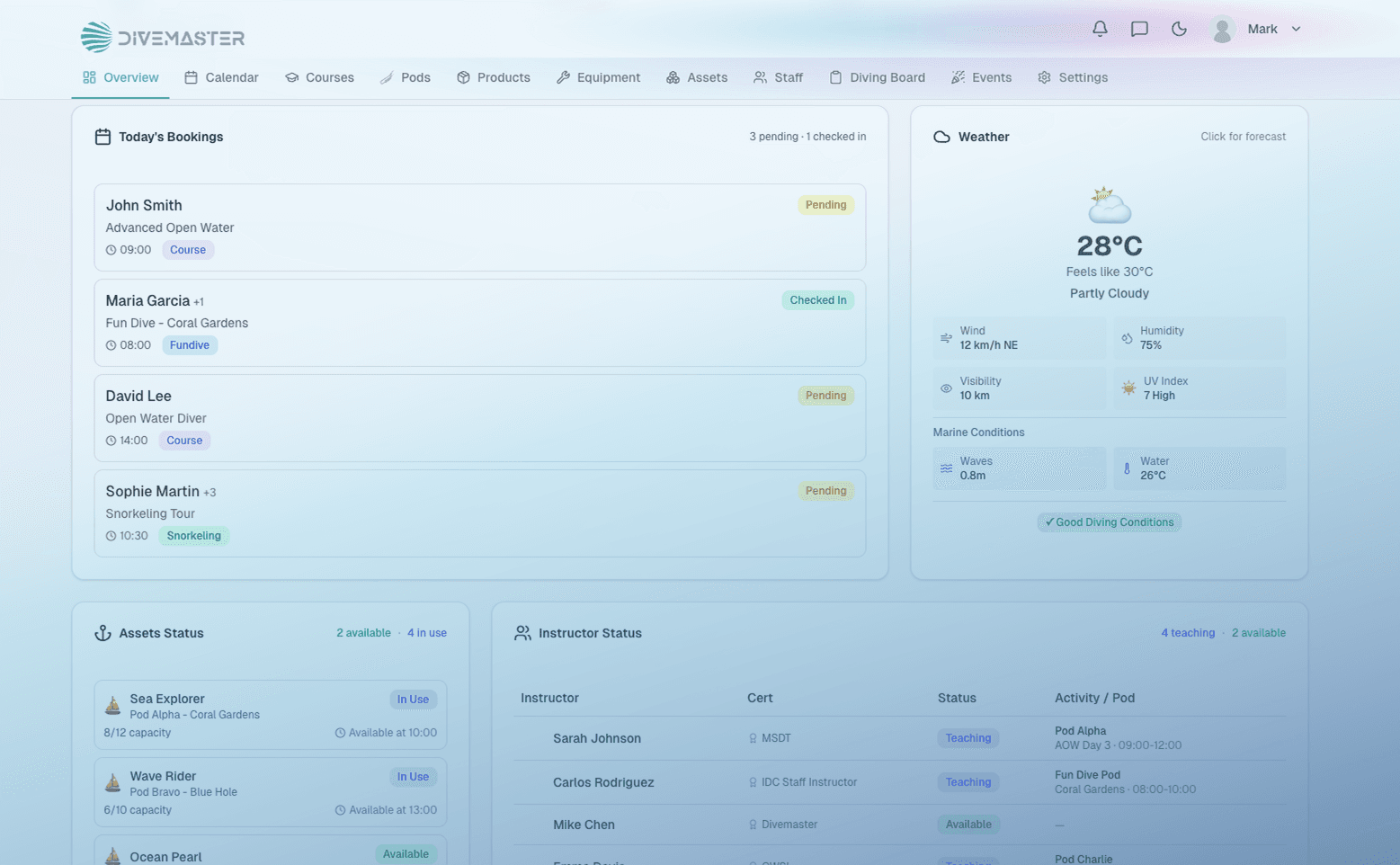Click the DiveMaster logo

[x=162, y=37]
